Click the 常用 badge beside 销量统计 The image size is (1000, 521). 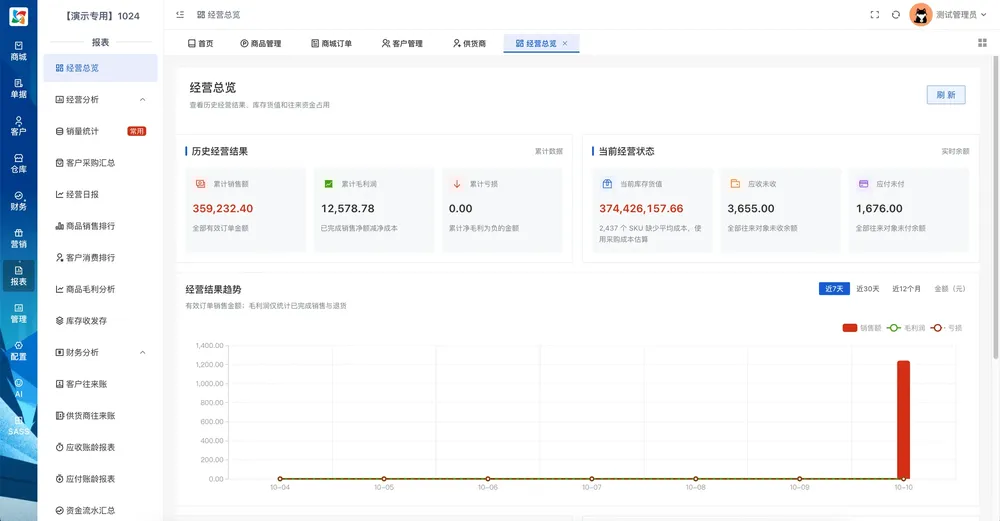pos(136,131)
